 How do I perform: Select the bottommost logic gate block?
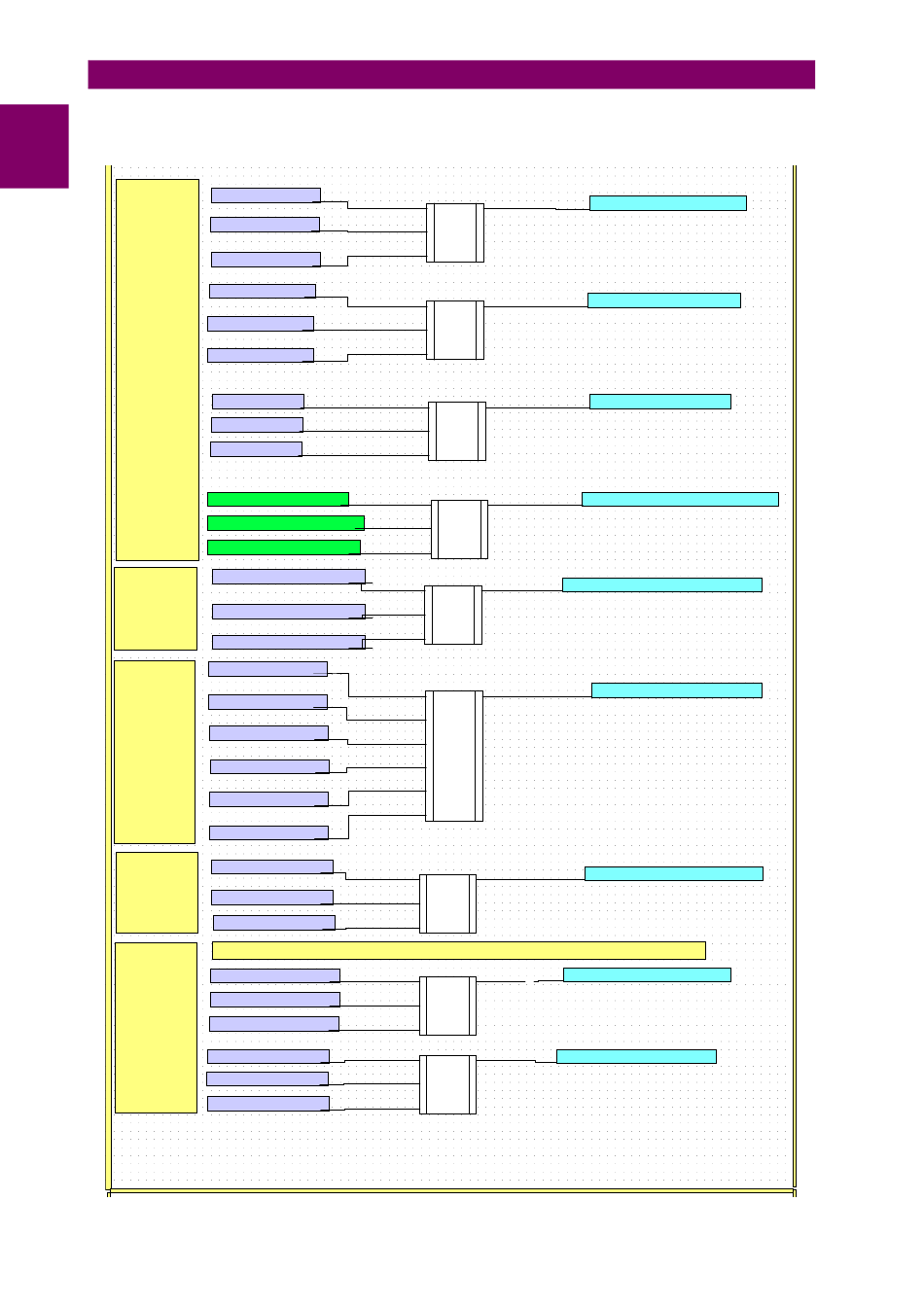point(447,1084)
